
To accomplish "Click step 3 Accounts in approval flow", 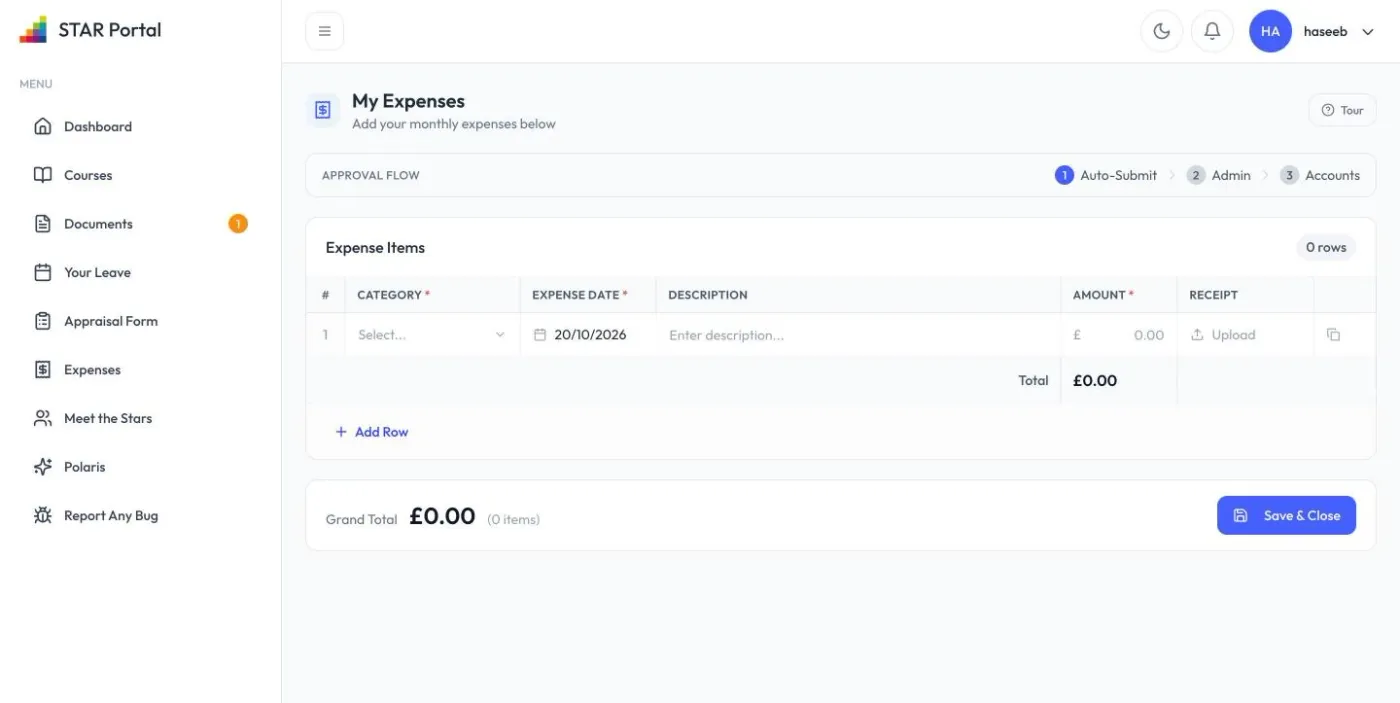I will click(1320, 175).
